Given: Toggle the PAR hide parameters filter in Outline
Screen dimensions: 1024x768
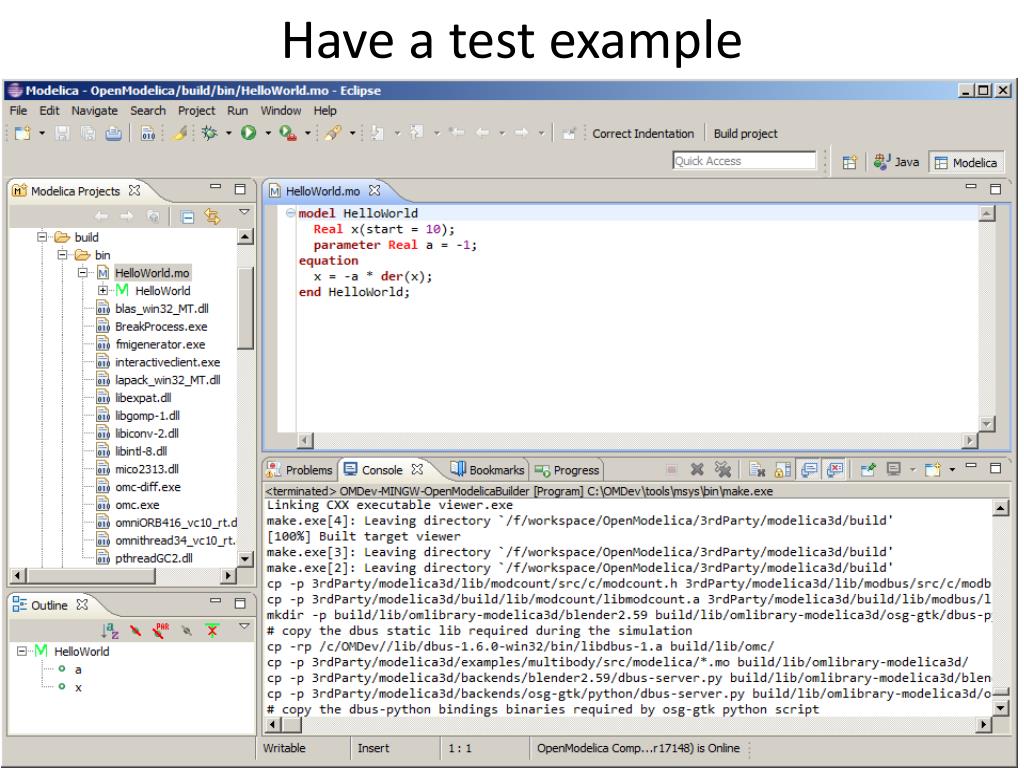Looking at the screenshot, I should point(161,630).
